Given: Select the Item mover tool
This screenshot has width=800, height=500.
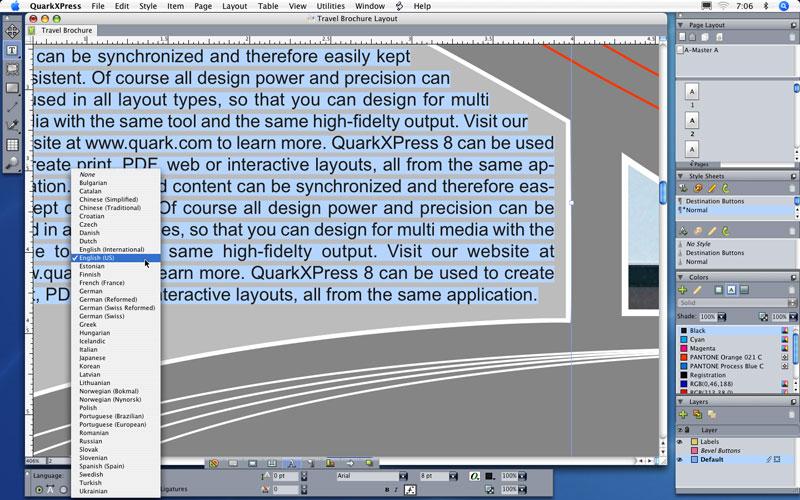Looking at the screenshot, I should [12, 31].
